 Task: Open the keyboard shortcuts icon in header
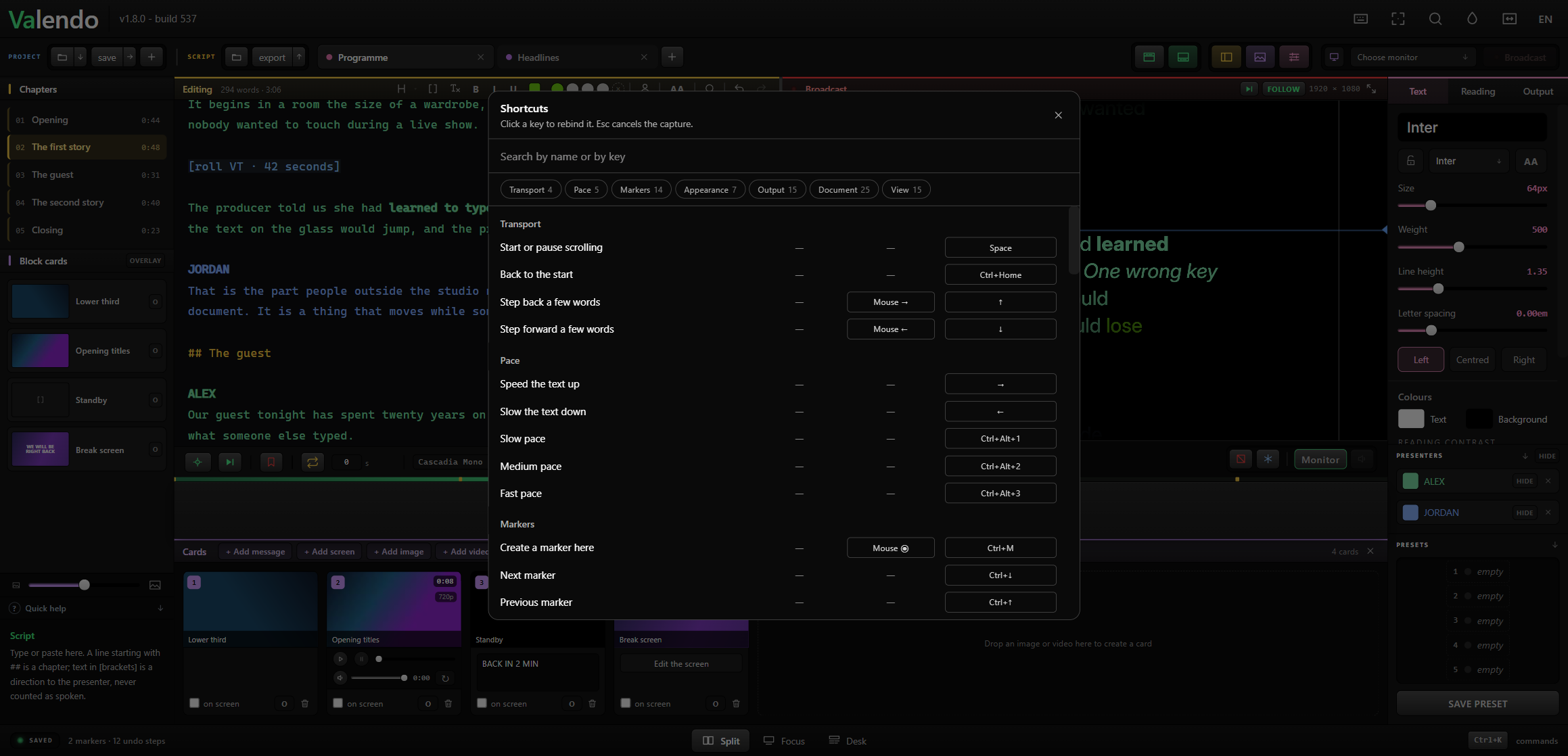(x=1360, y=19)
